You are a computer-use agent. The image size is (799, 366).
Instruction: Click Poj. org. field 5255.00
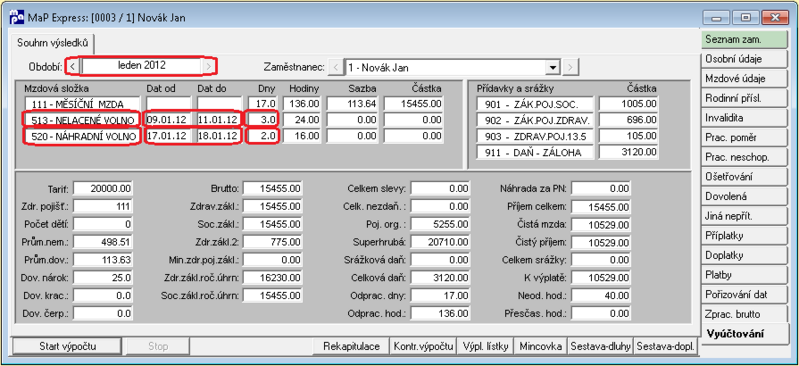coord(440,224)
